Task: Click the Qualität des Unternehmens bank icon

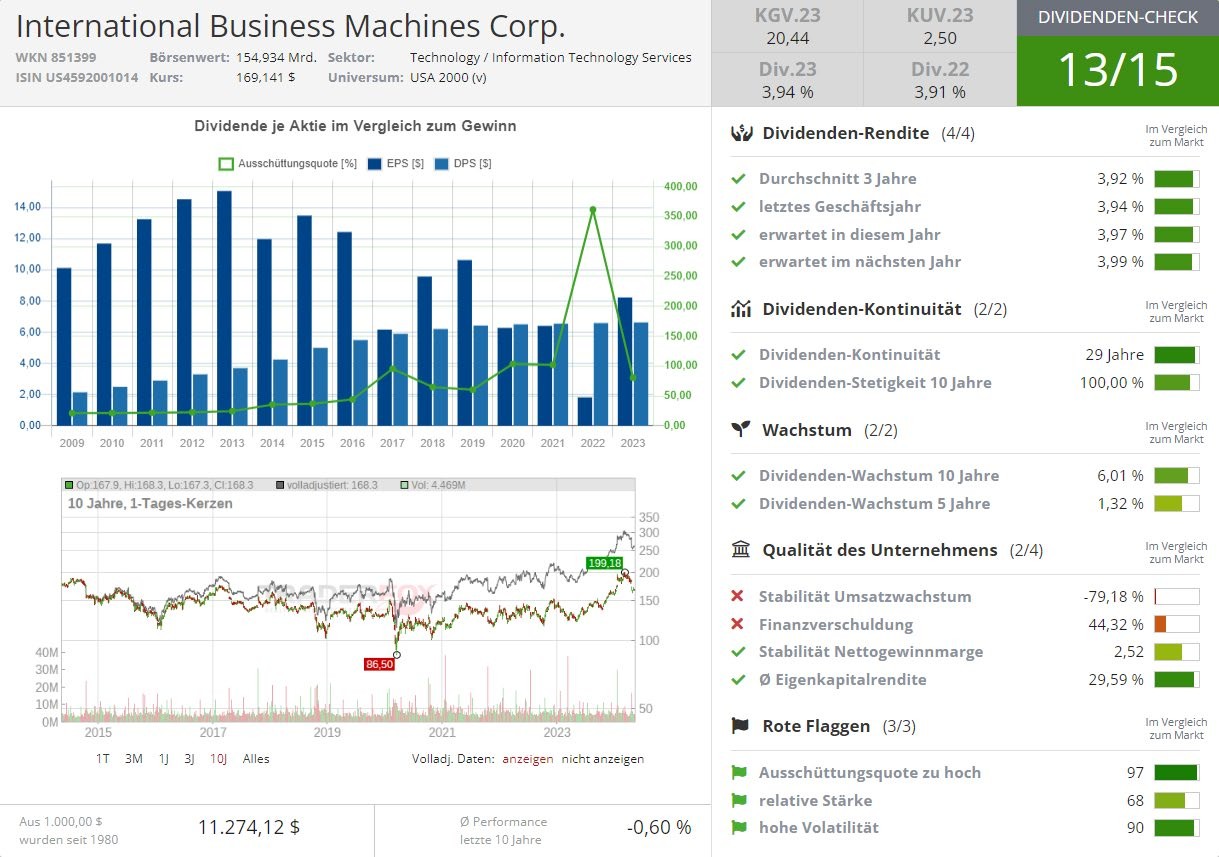Action: (741, 550)
